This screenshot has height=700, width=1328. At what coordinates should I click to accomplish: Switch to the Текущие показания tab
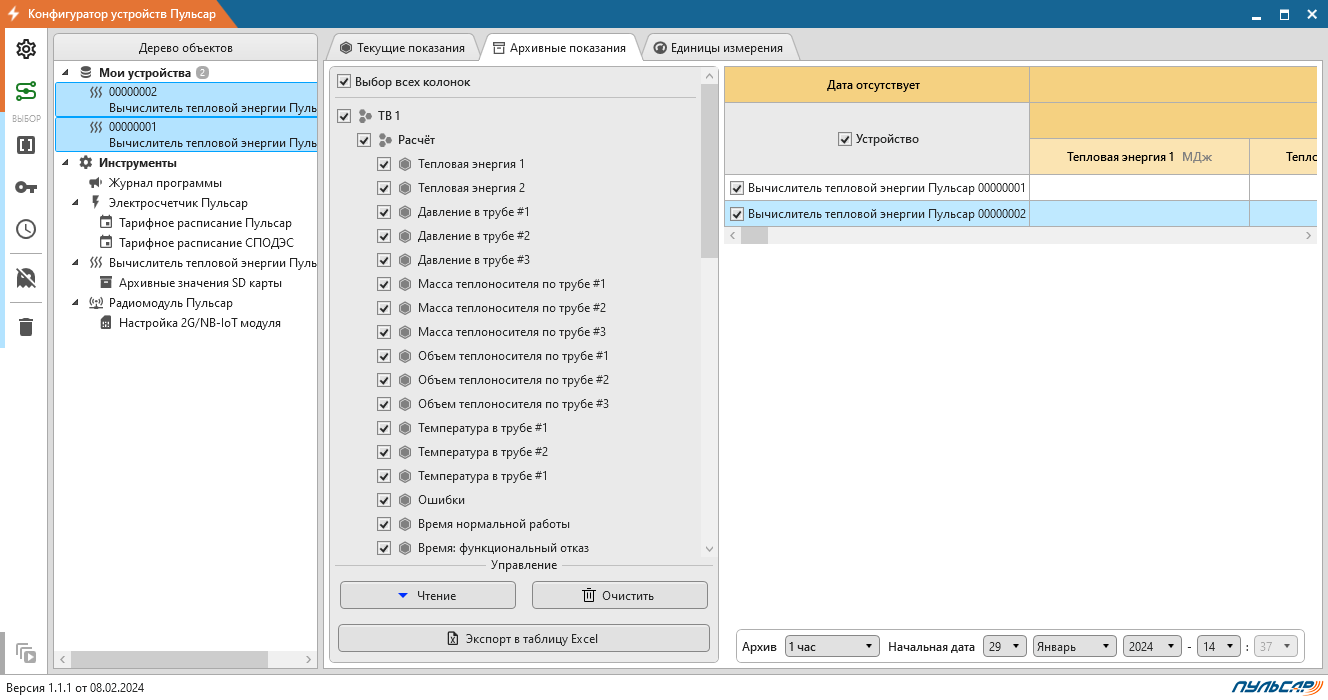pyautogui.click(x=402, y=48)
